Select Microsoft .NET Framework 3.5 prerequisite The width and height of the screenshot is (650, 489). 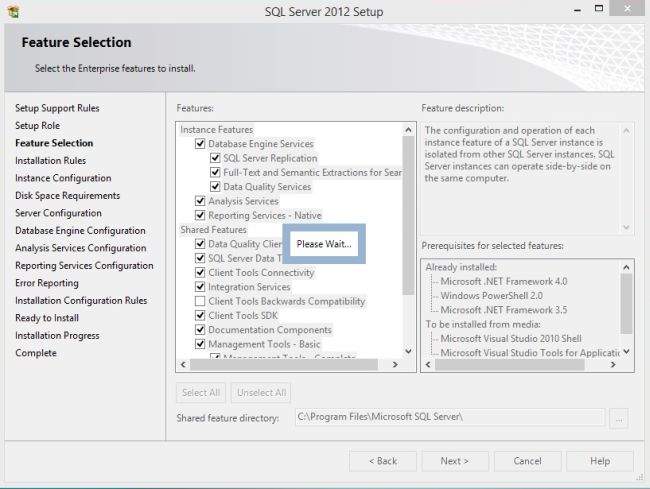point(504,310)
